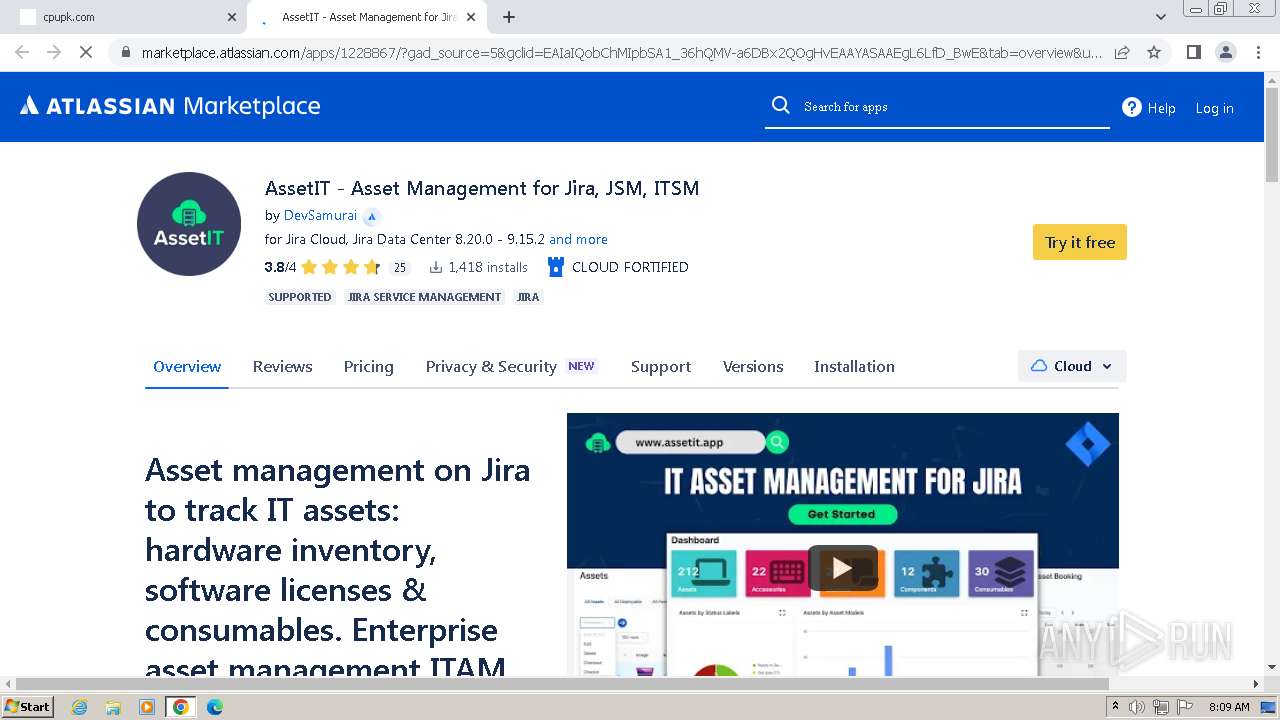This screenshot has width=1280, height=720.
Task: Open the Privacy & Security tab
Action: pyautogui.click(x=491, y=367)
